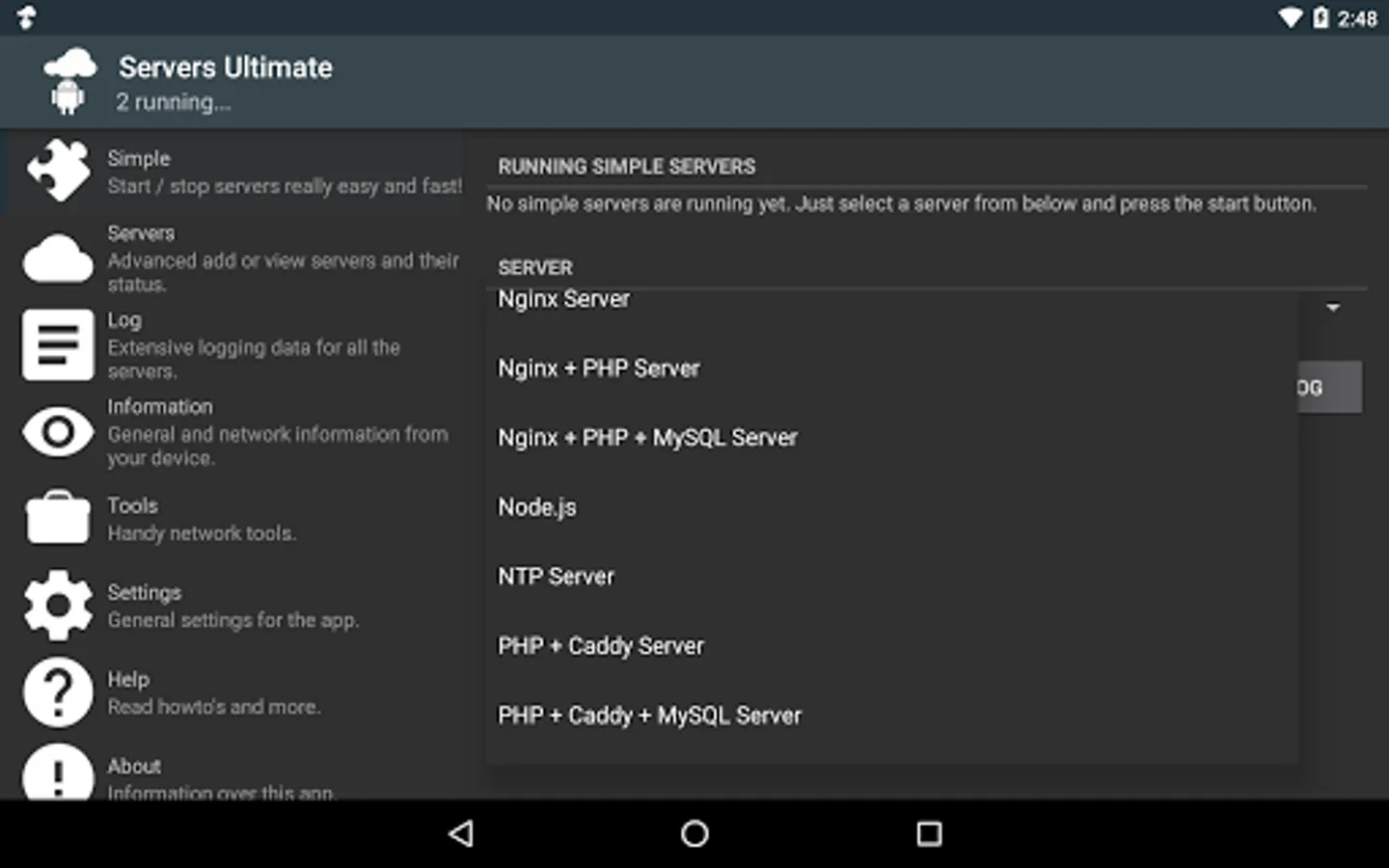Tap the '2 running...' status text
This screenshot has width=1389, height=868.
tap(174, 102)
